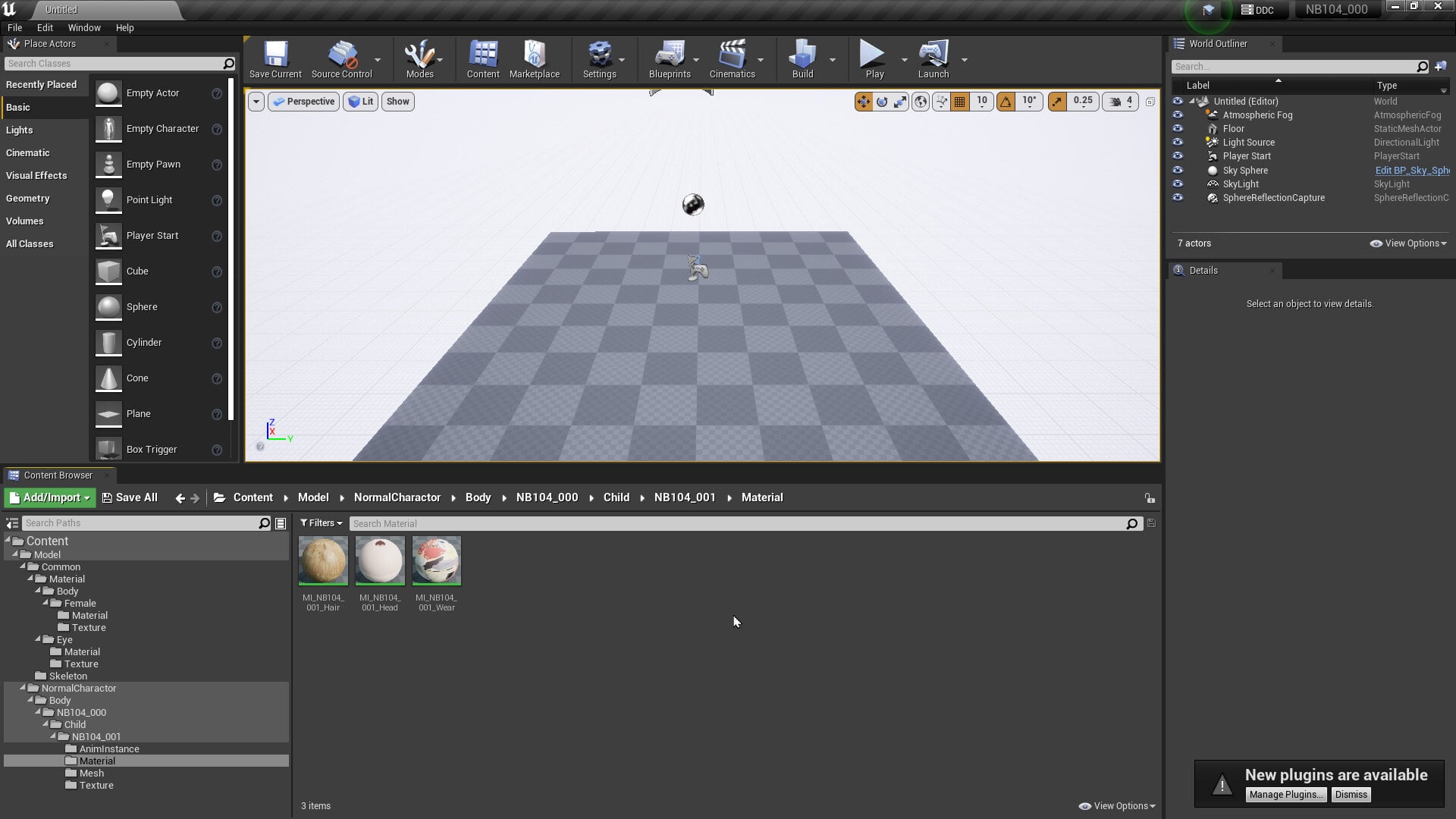The image size is (1456, 819).
Task: Hide the Light Source actor
Action: pyautogui.click(x=1178, y=143)
